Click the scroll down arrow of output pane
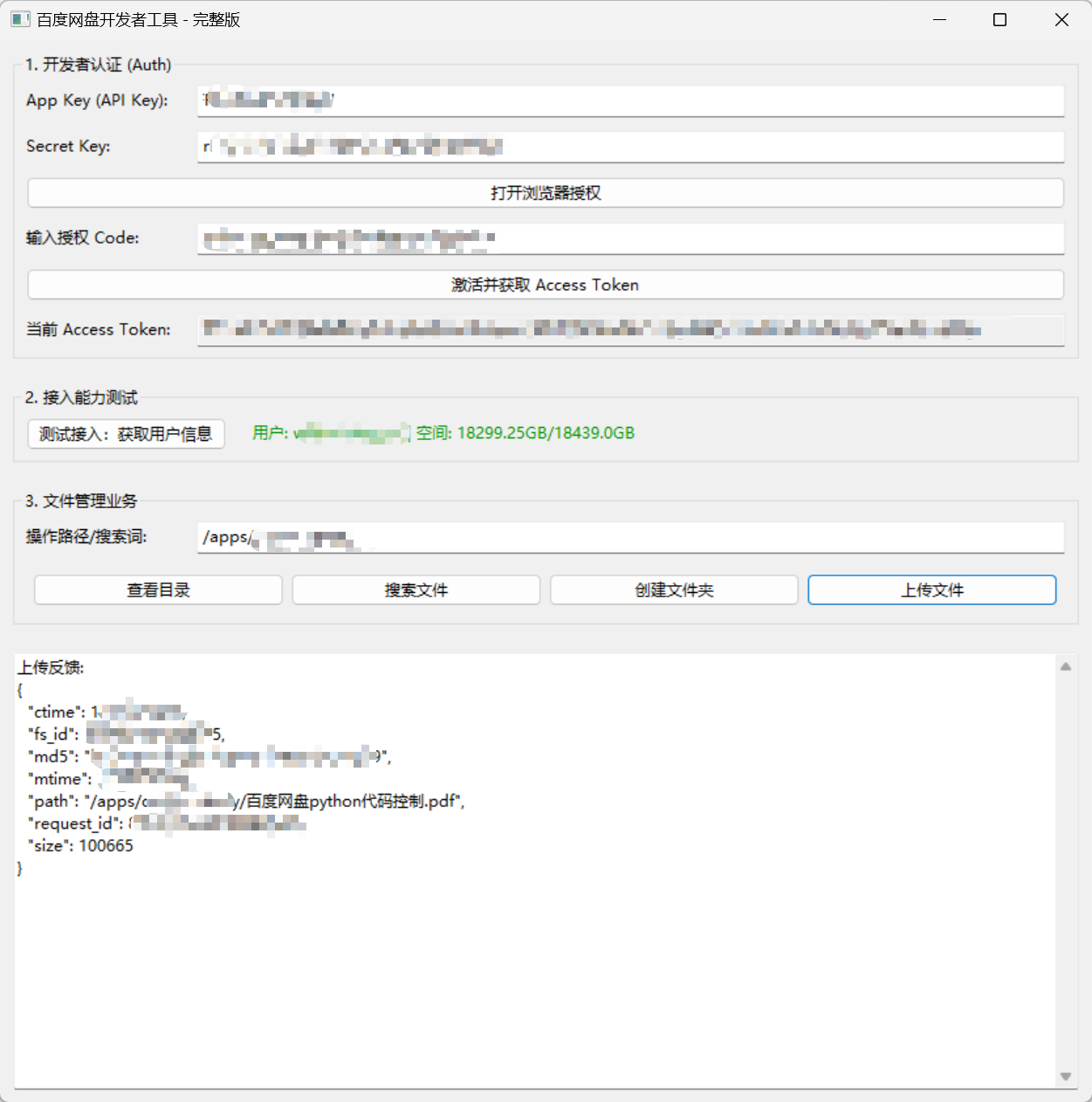 (x=1065, y=1077)
